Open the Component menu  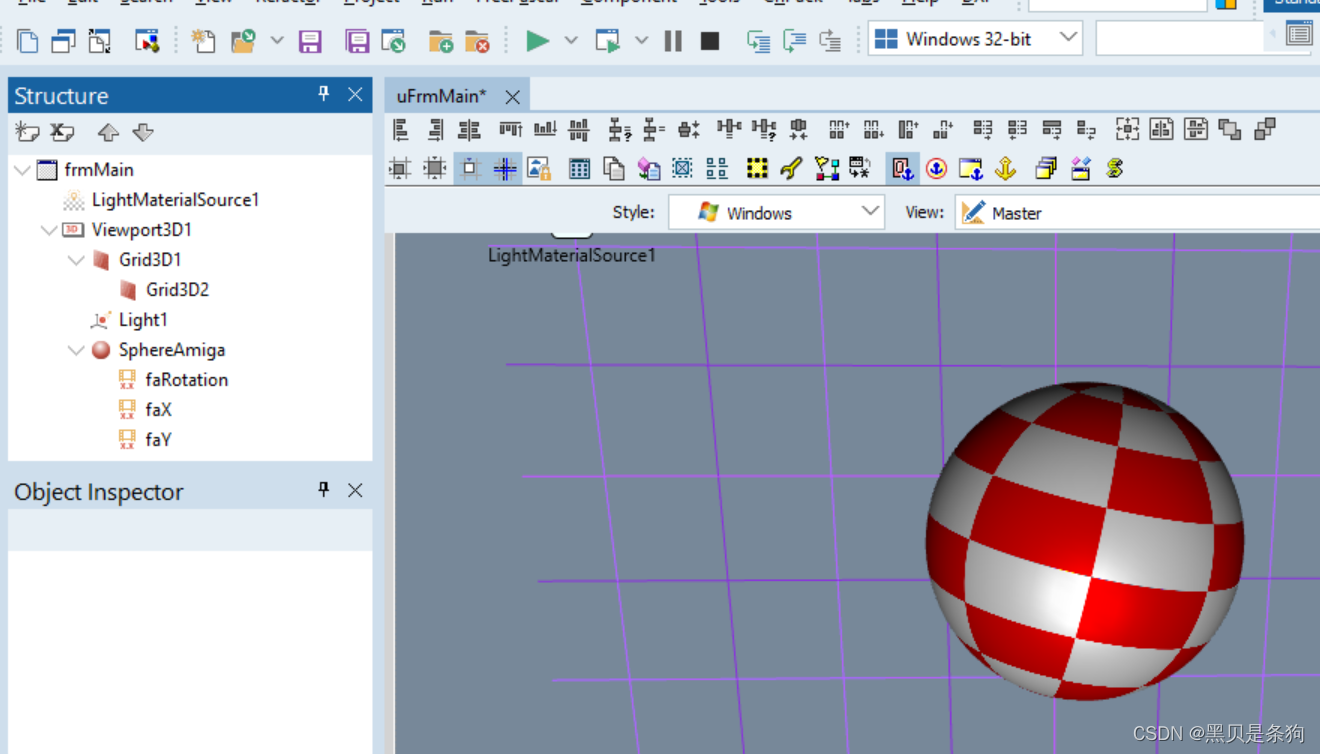(x=628, y=3)
